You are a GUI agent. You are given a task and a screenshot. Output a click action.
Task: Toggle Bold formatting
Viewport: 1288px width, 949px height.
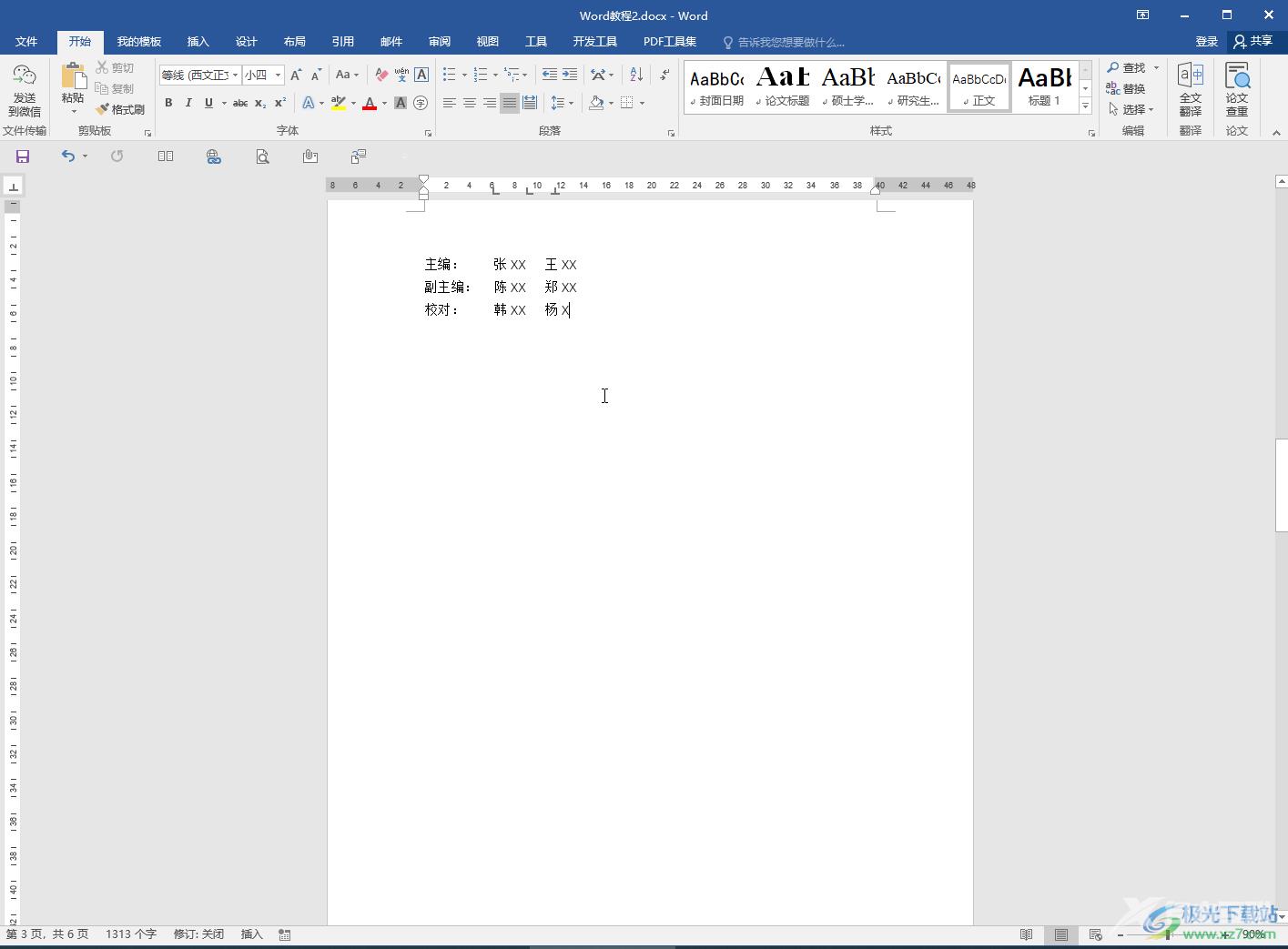pos(168,103)
